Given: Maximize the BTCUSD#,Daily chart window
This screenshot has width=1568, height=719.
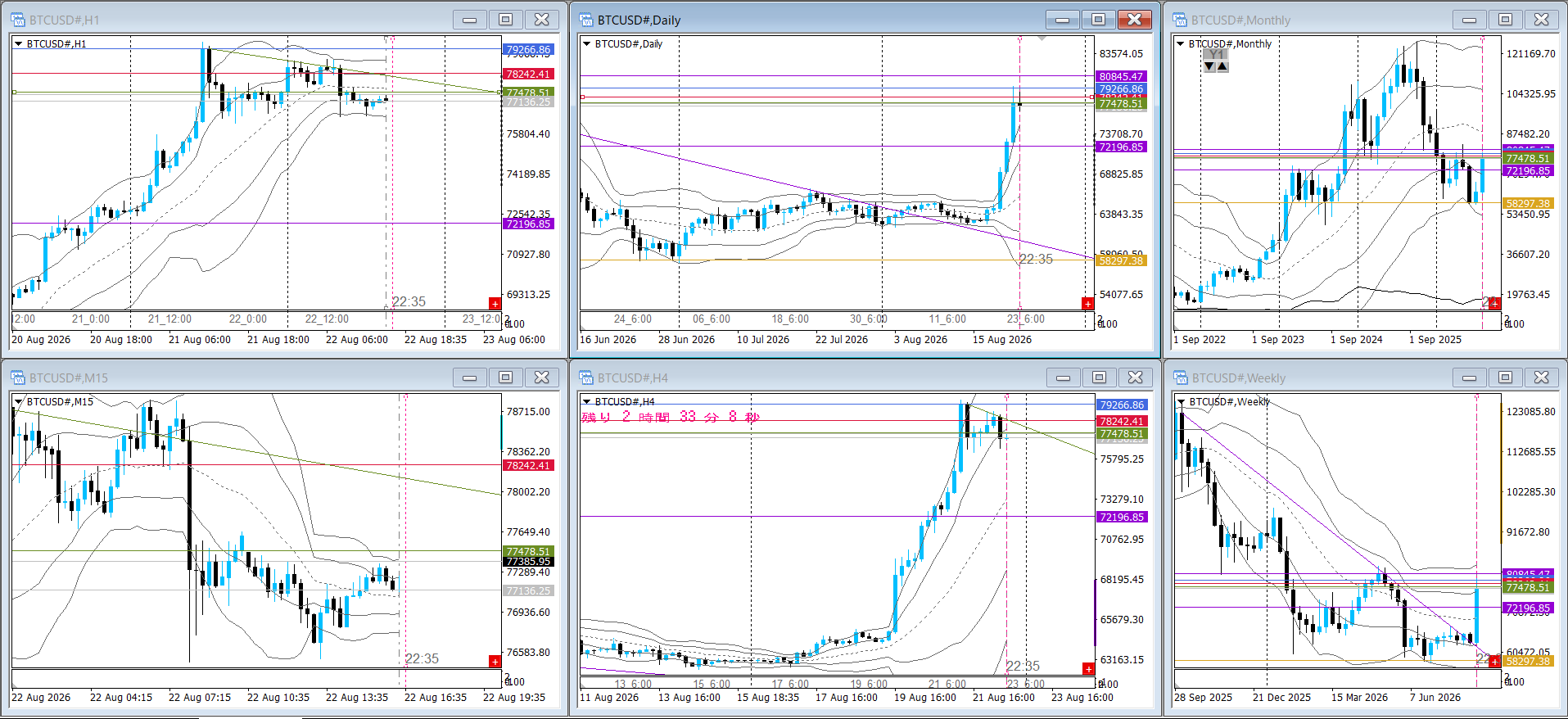Looking at the screenshot, I should point(1099,20).
